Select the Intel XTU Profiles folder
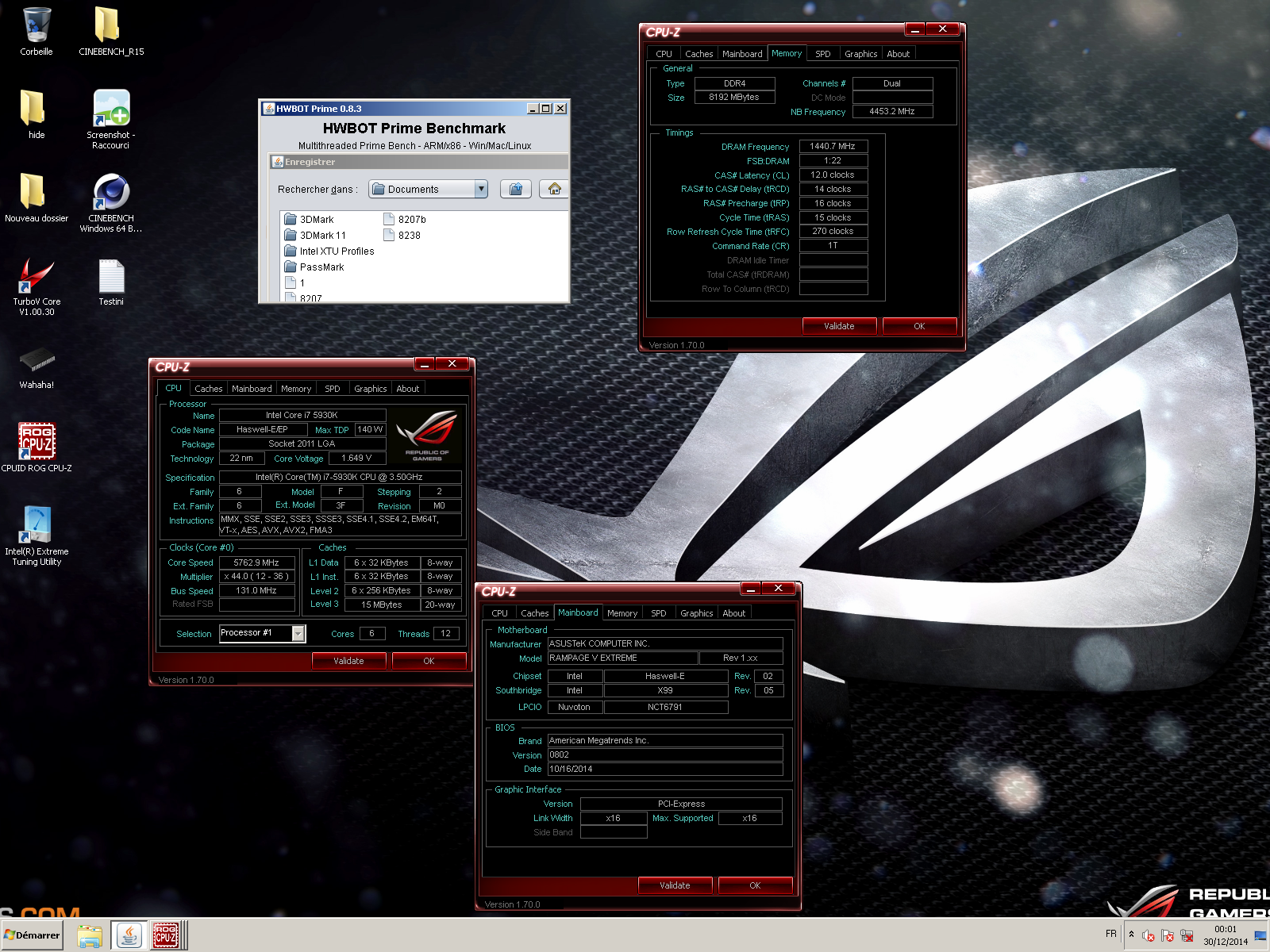The image size is (1270, 952). tap(329, 251)
